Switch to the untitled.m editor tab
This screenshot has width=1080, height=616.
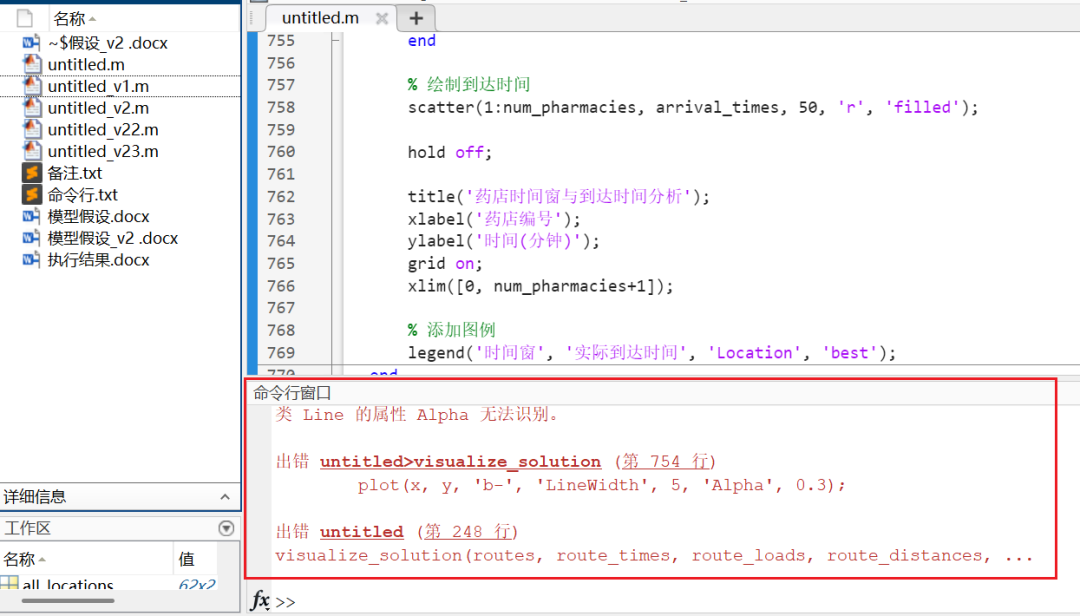pyautogui.click(x=320, y=19)
